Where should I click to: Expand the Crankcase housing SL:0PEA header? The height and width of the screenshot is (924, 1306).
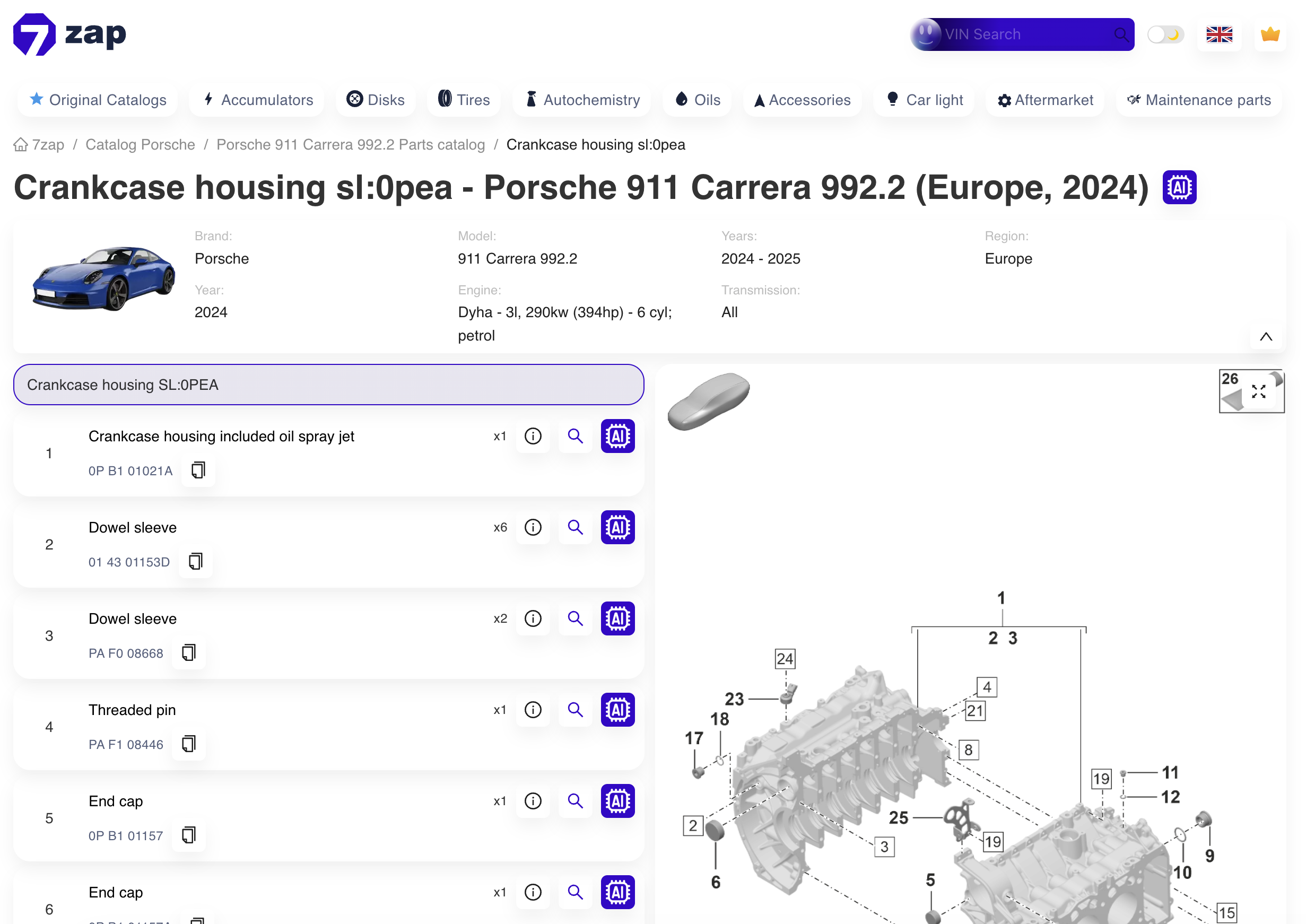(x=328, y=385)
